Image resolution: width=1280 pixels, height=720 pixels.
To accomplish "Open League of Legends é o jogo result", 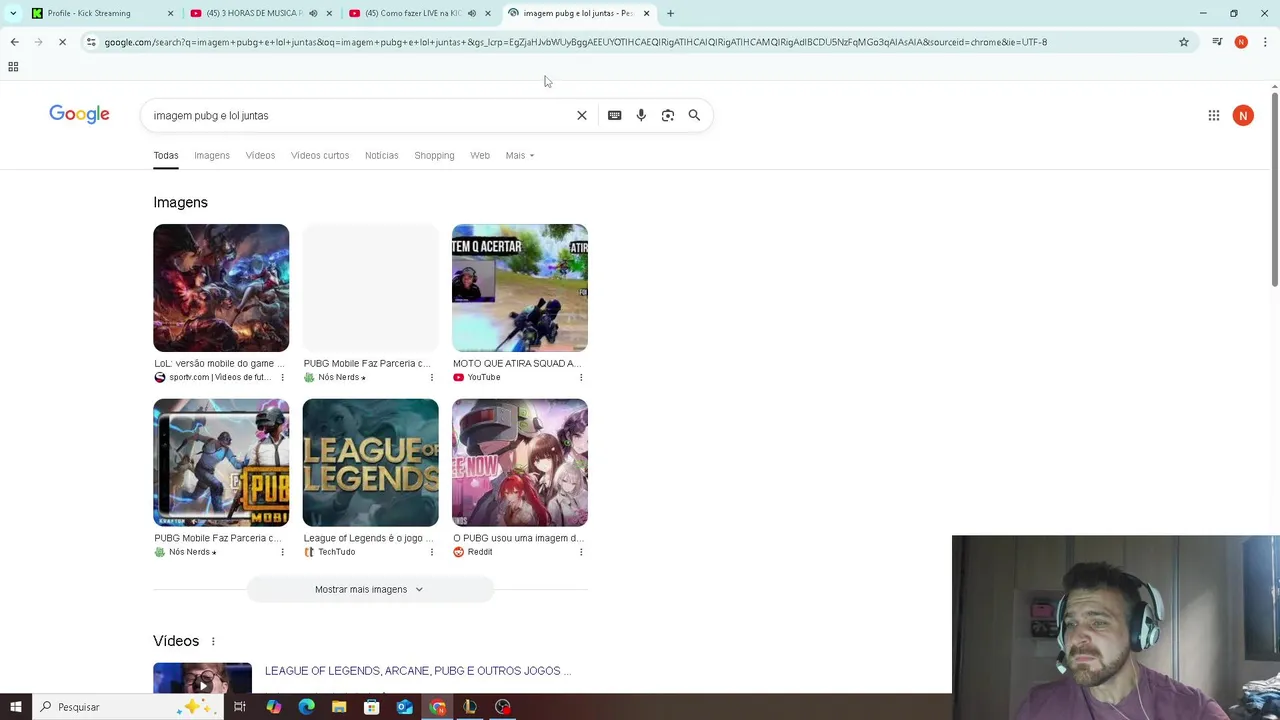I will click(369, 538).
